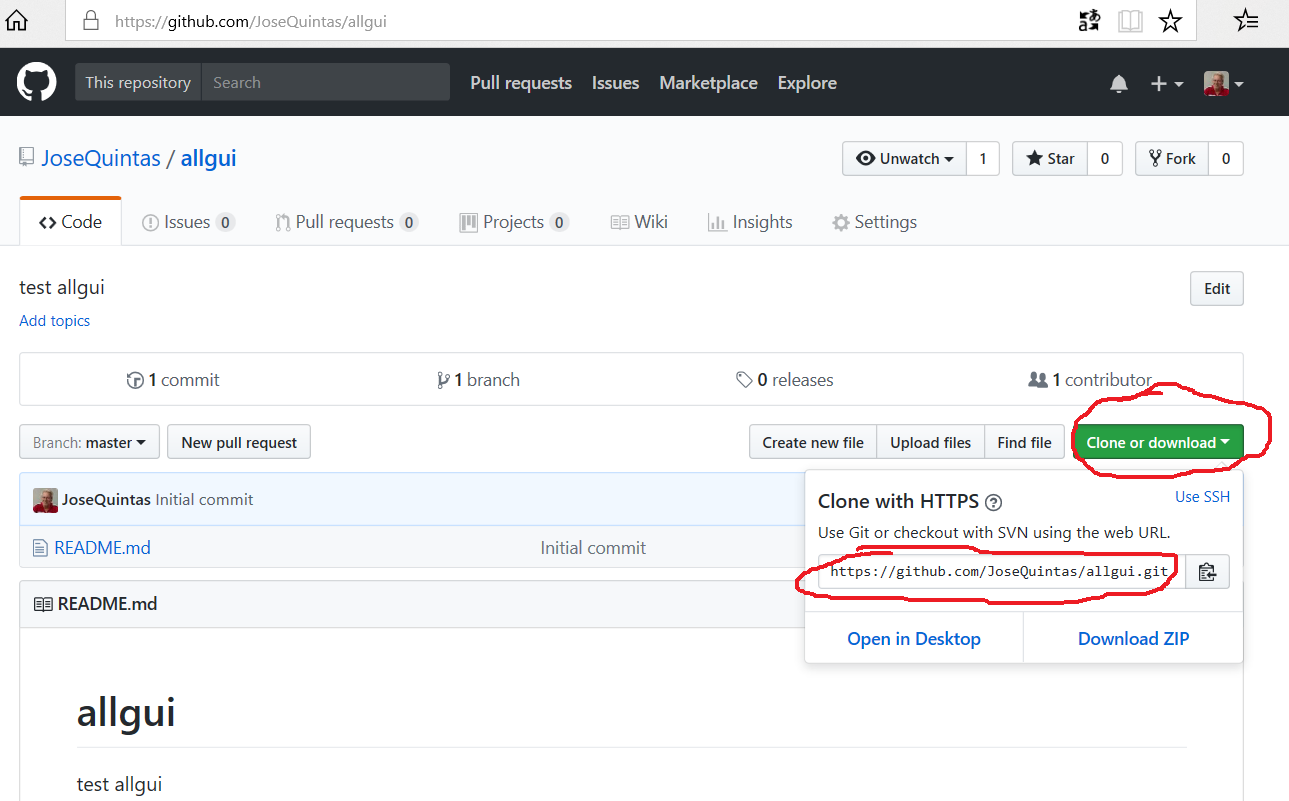
Task: Click the forks count 0
Action: (1226, 159)
